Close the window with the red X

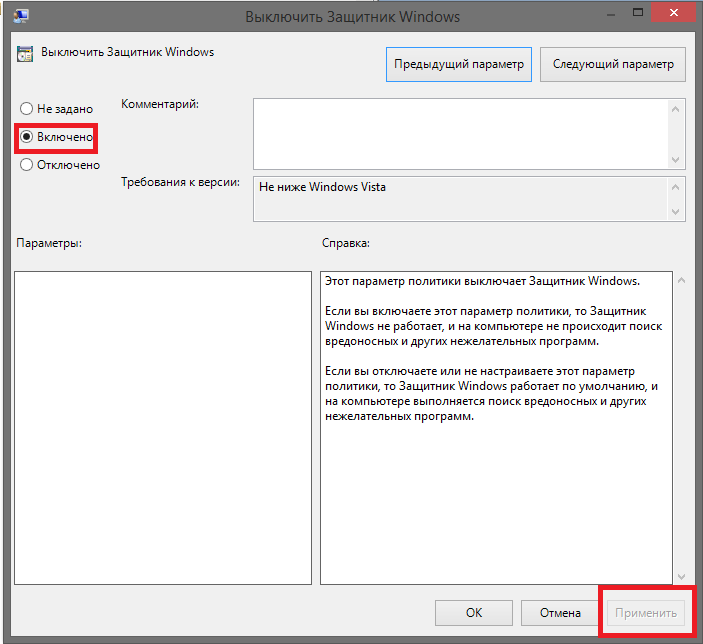[673, 13]
